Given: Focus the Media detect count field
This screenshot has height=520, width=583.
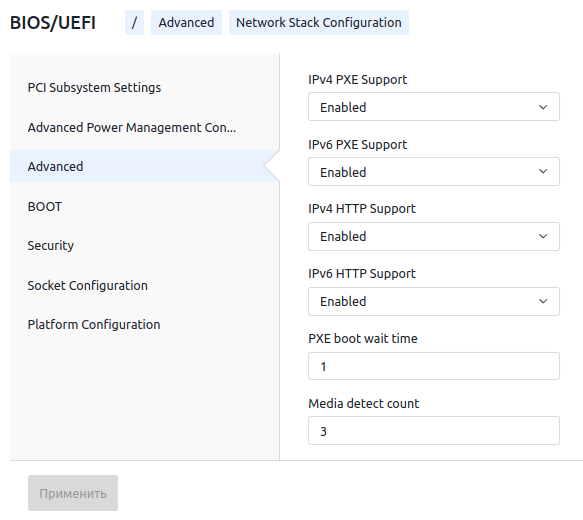Looking at the screenshot, I should click(x=434, y=431).
